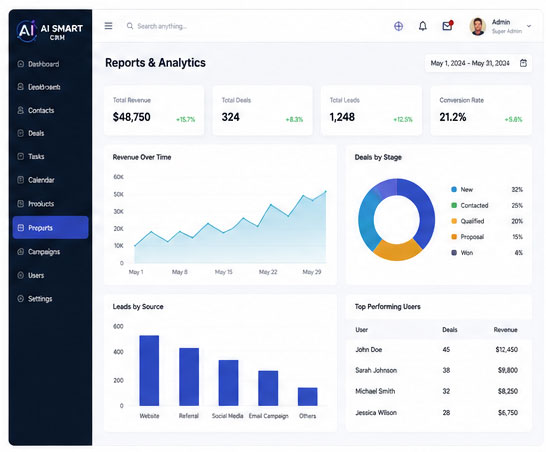Click the Users sidebar icon

[x=21, y=275]
